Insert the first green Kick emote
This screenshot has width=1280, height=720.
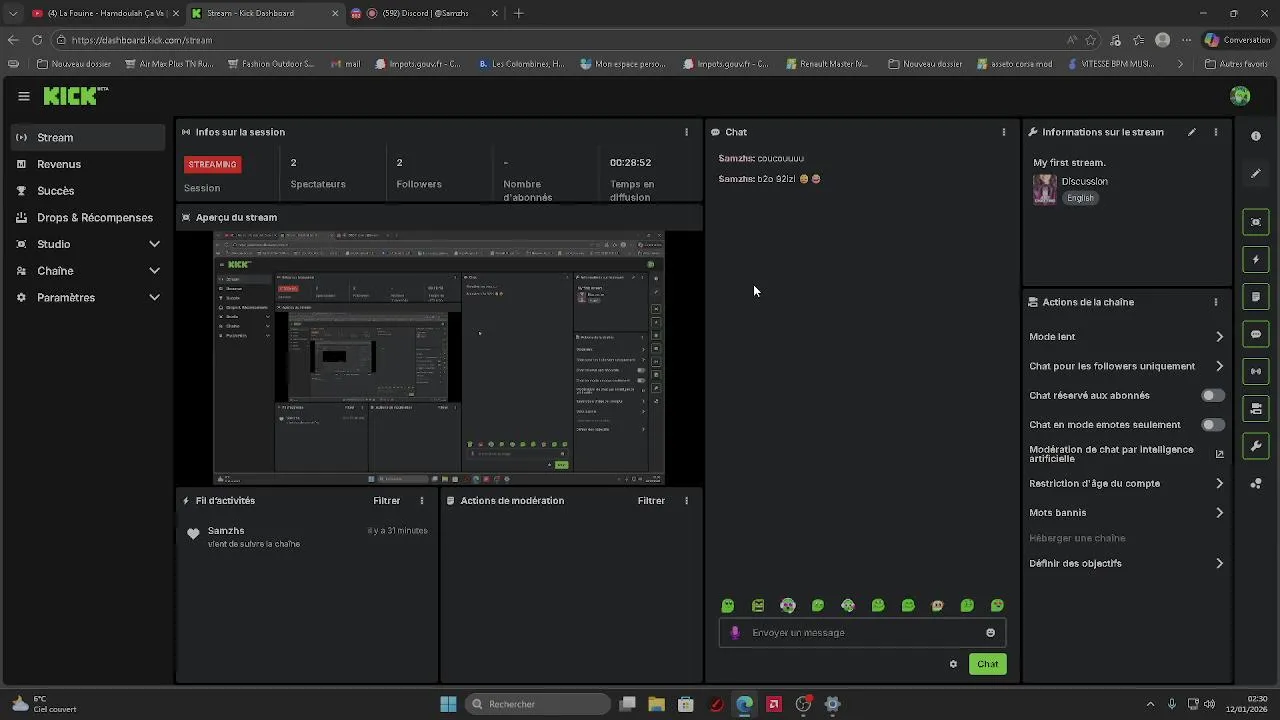728,606
